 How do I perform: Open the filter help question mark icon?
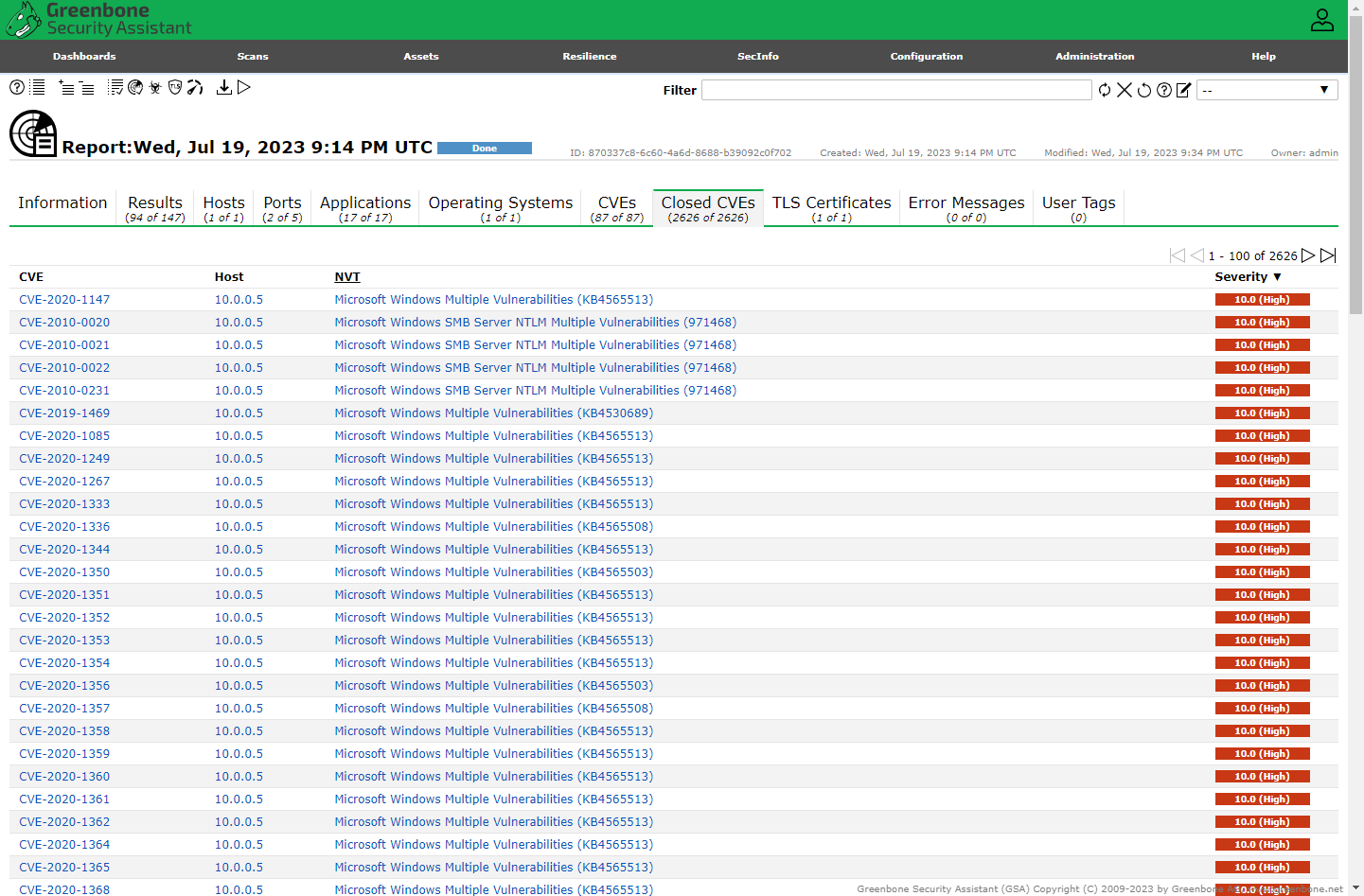(1164, 90)
